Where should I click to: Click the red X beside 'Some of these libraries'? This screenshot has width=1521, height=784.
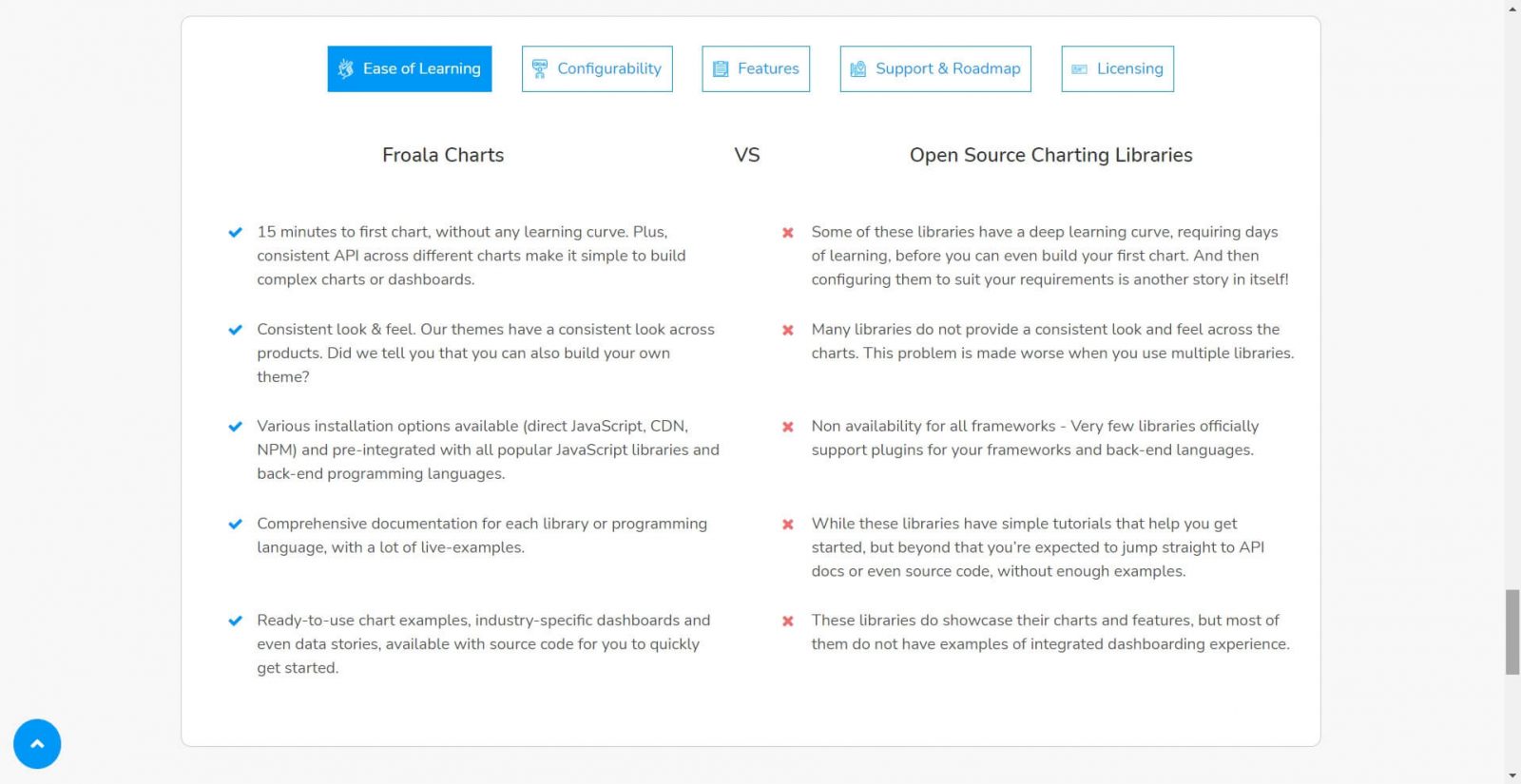pyautogui.click(x=788, y=233)
